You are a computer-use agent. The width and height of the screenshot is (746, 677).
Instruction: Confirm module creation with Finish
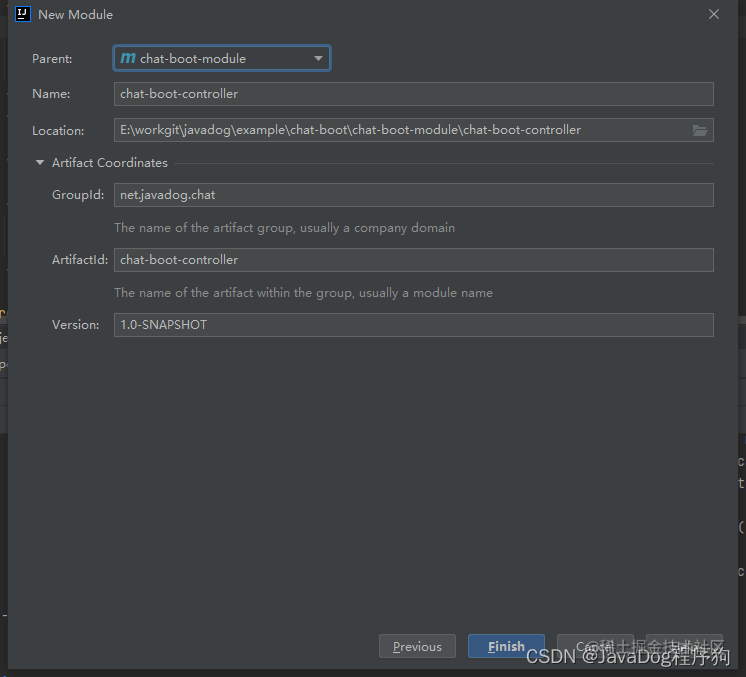[x=506, y=647]
